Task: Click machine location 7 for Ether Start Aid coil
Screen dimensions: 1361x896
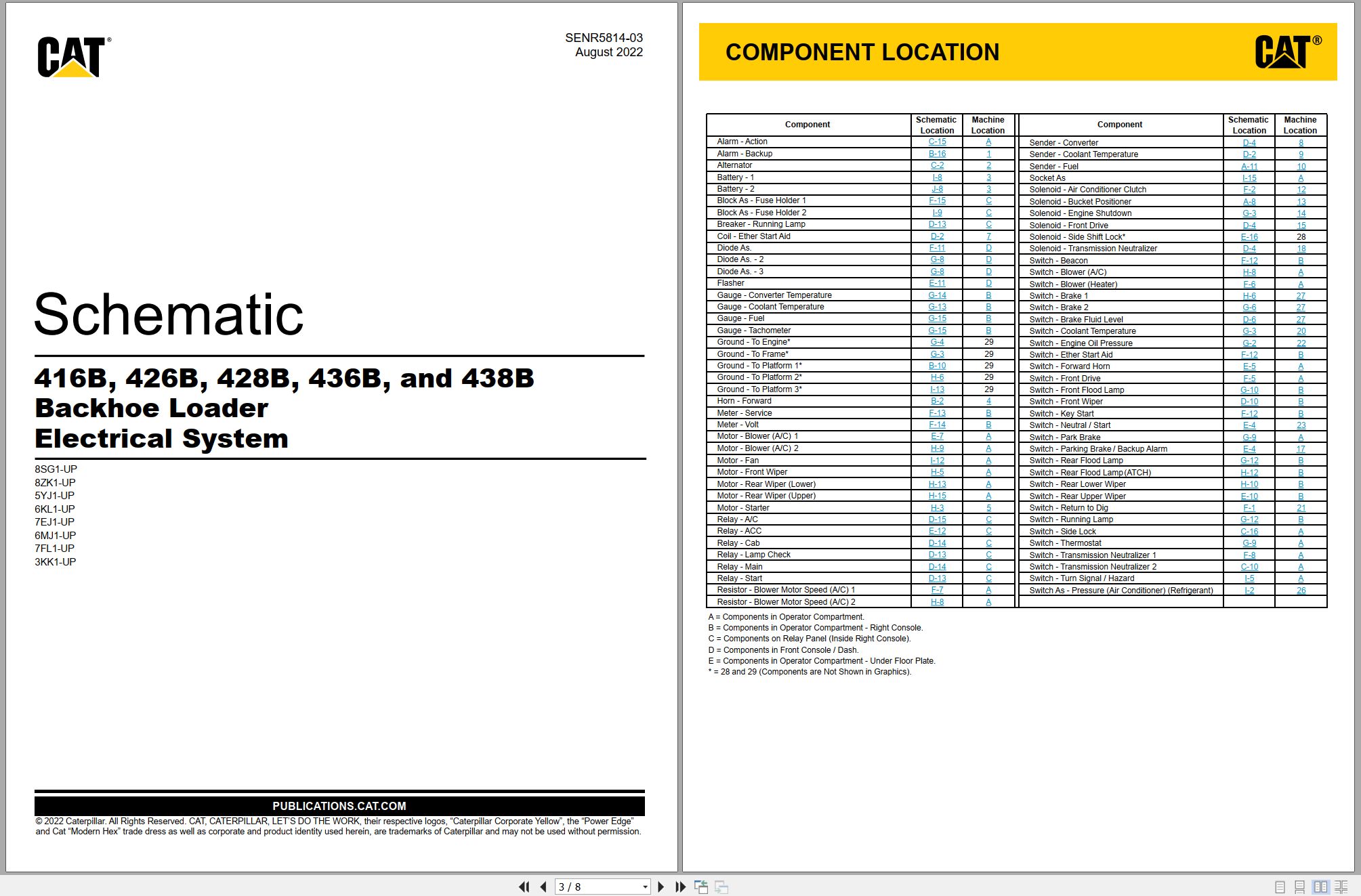Action: (x=988, y=236)
